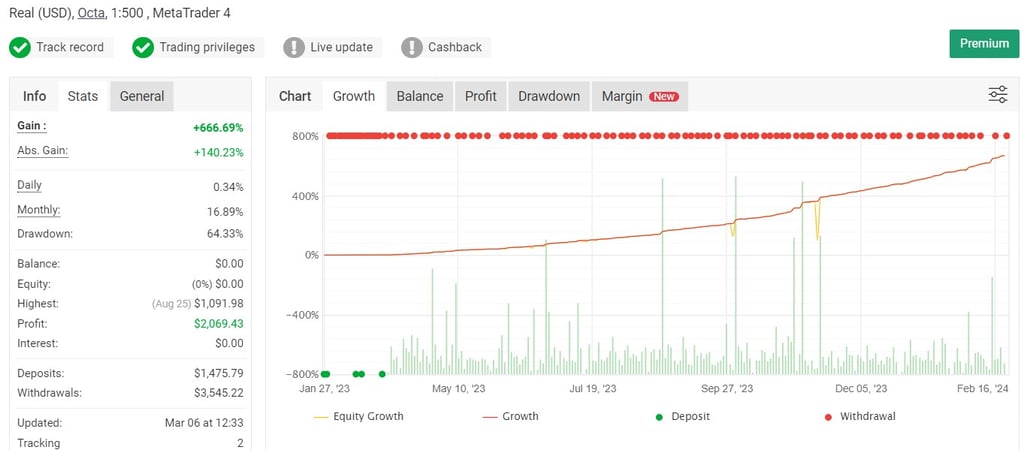Click the underlined Gain label
Viewport: 1024px width, 451px height.
(32, 126)
